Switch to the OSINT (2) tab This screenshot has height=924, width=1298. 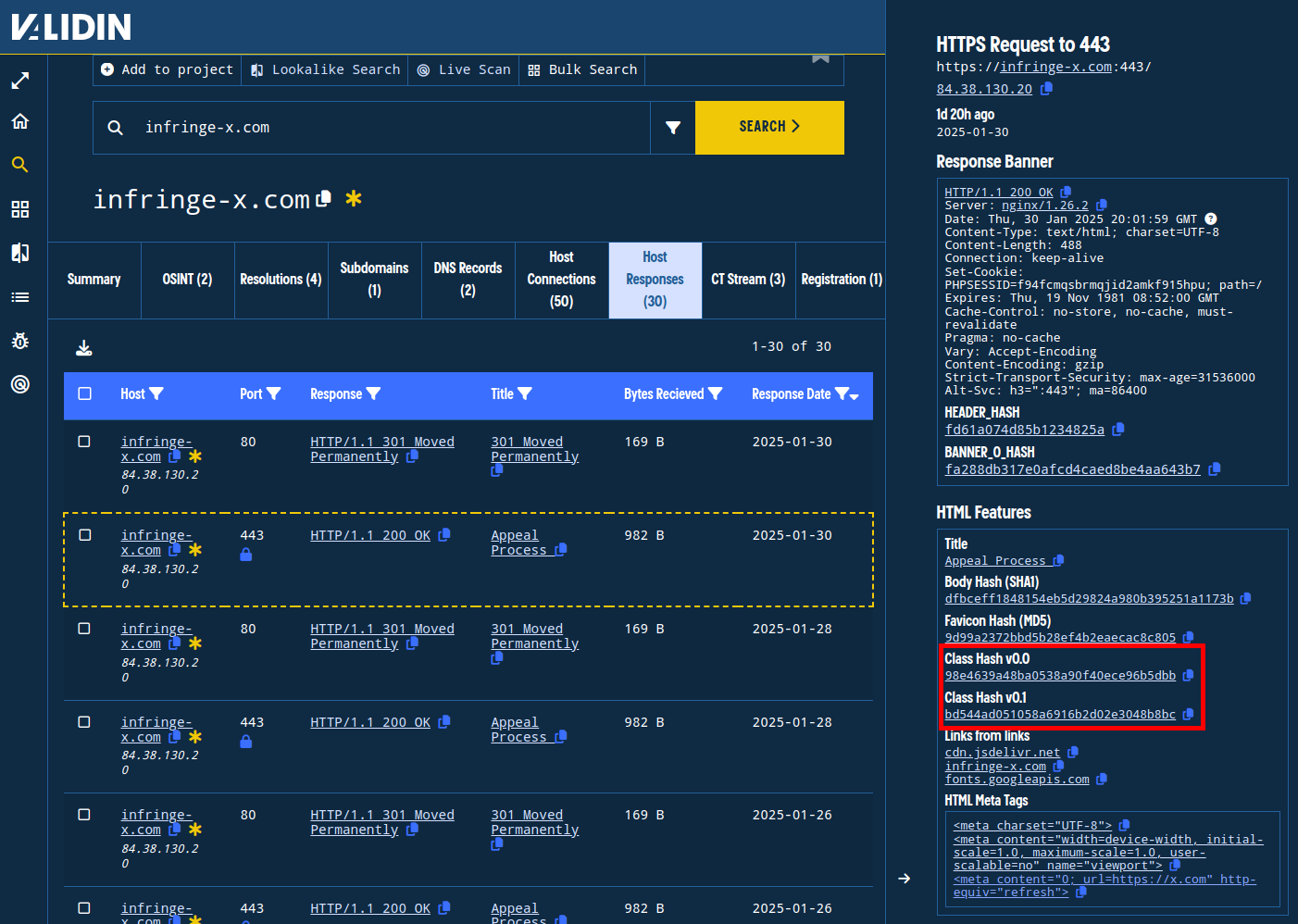coord(187,280)
